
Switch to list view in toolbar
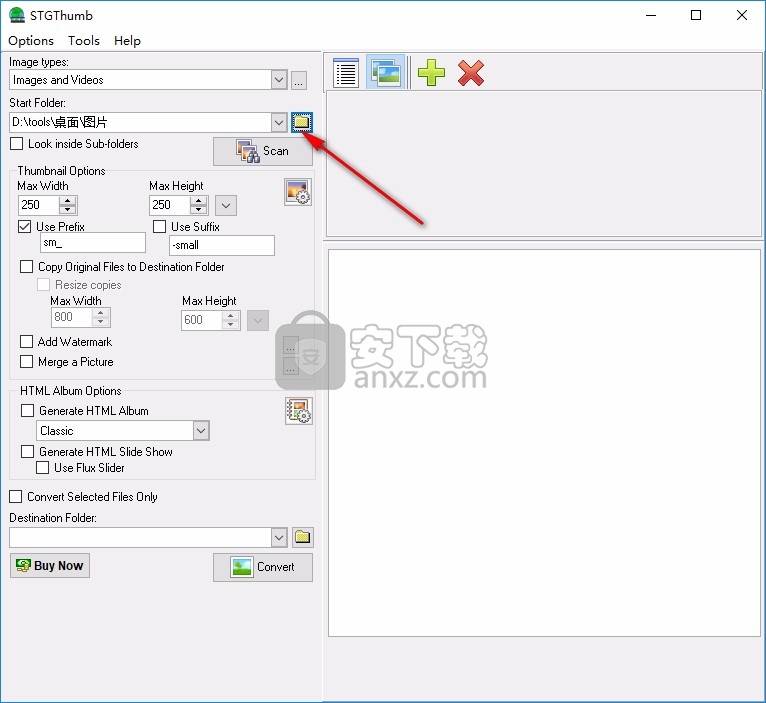(x=346, y=73)
